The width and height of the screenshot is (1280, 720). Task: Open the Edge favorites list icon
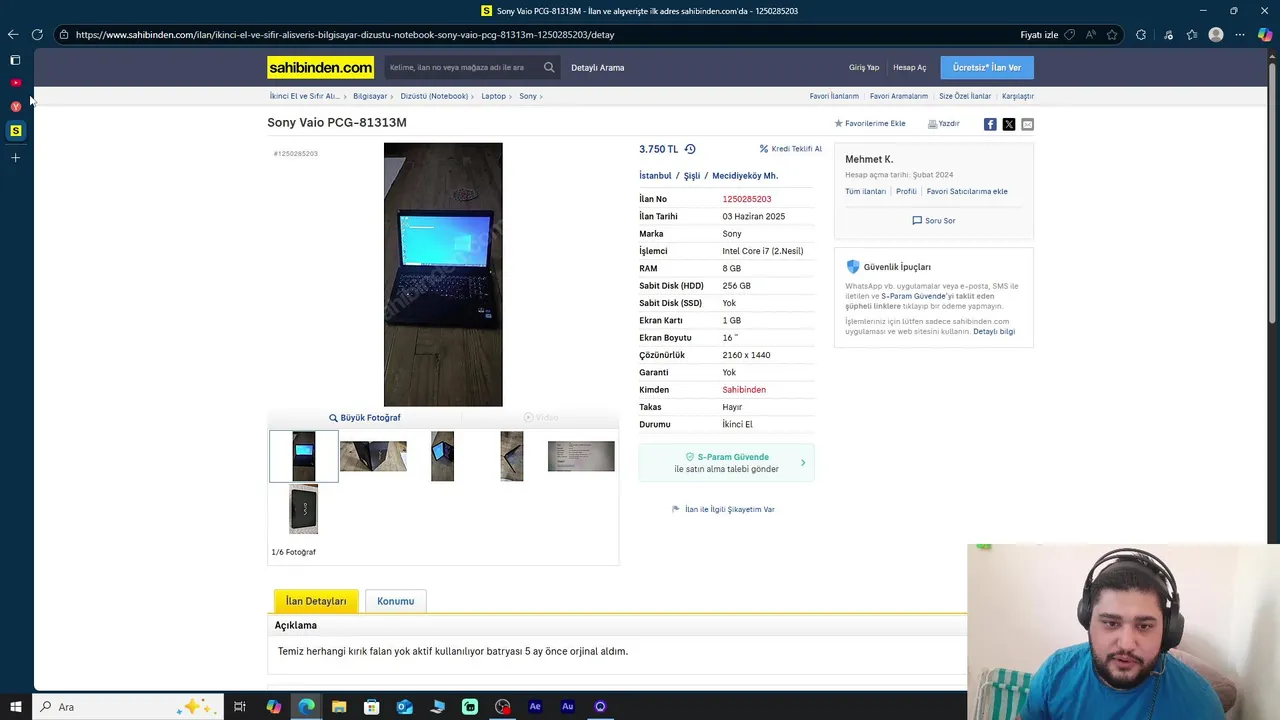click(1192, 34)
